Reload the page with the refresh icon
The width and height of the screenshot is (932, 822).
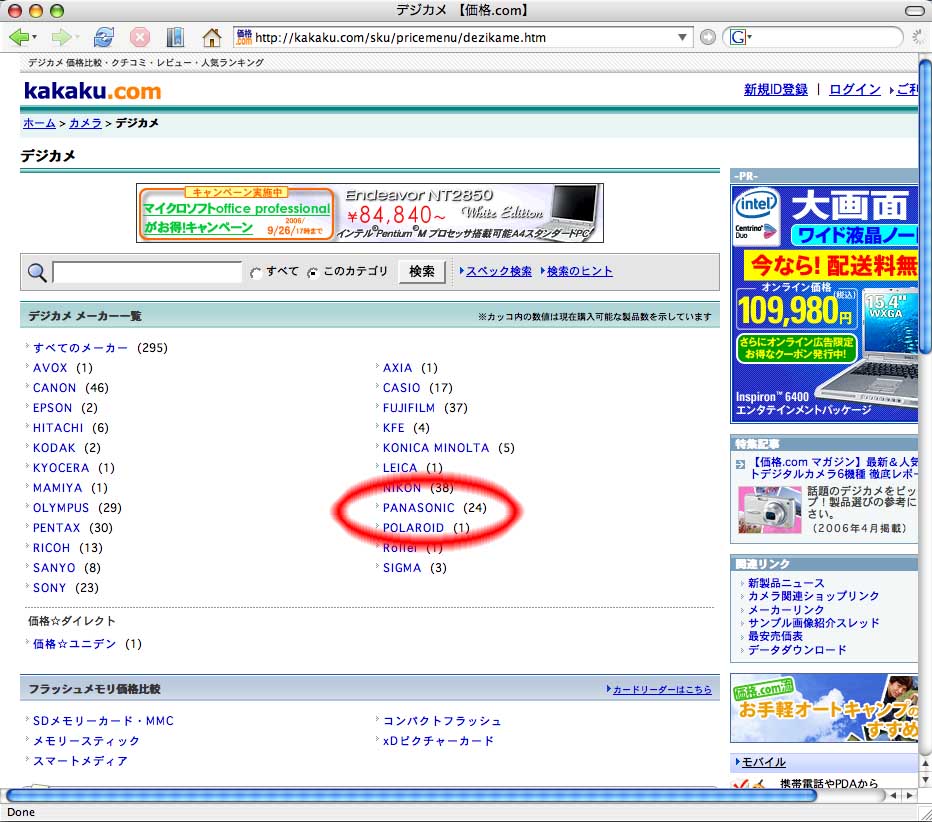[104, 37]
